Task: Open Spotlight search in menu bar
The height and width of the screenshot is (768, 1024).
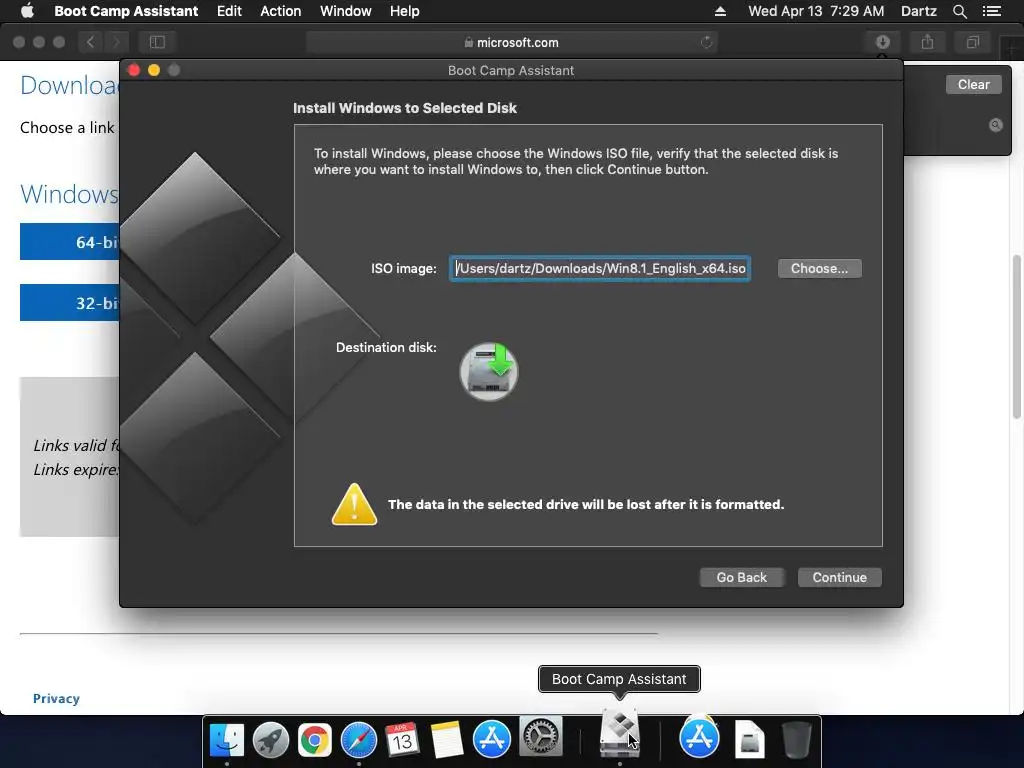Action: 959,11
